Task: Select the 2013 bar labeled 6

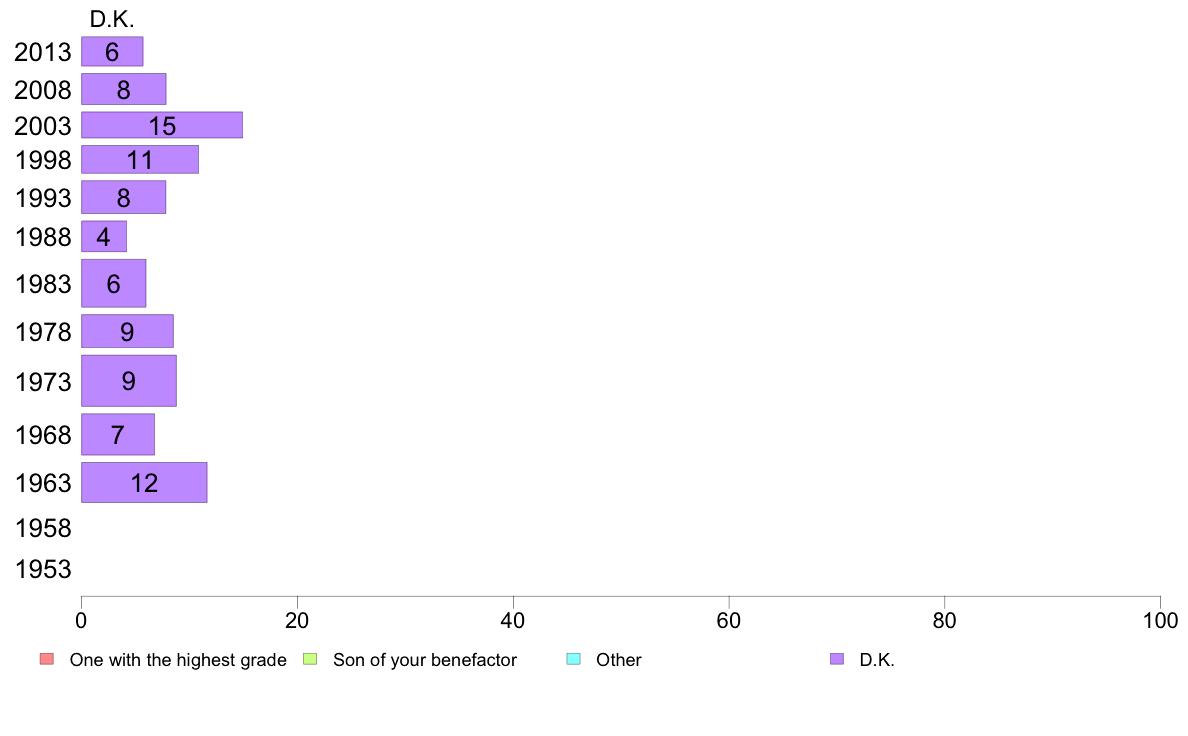Action: tap(112, 52)
